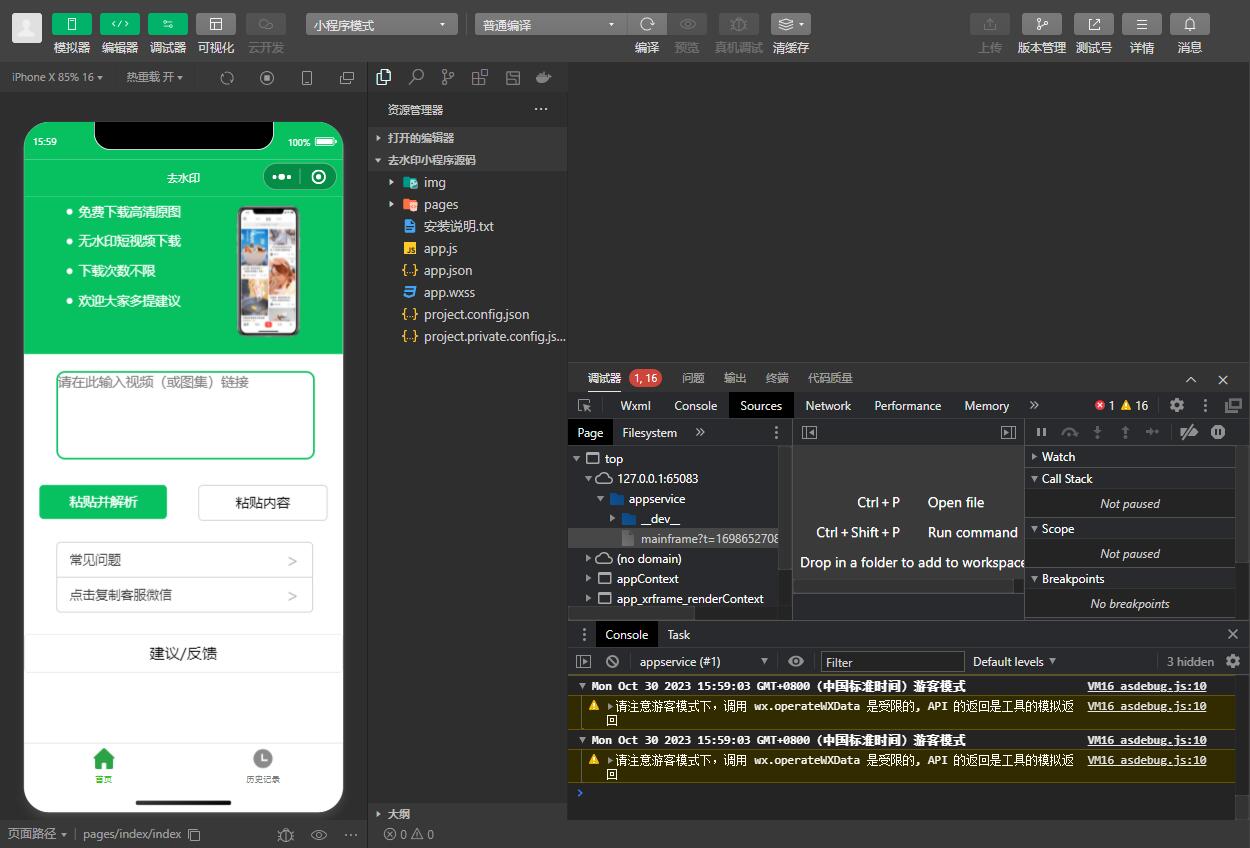
Task: Open the 资源管理器 more options ellipsis
Action: 541,109
